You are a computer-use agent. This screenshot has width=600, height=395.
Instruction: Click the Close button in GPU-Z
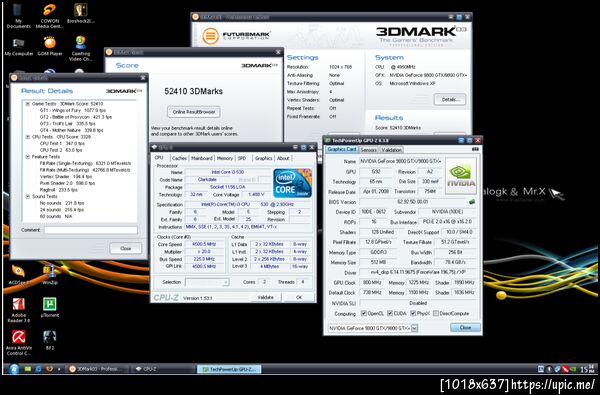tap(465, 328)
